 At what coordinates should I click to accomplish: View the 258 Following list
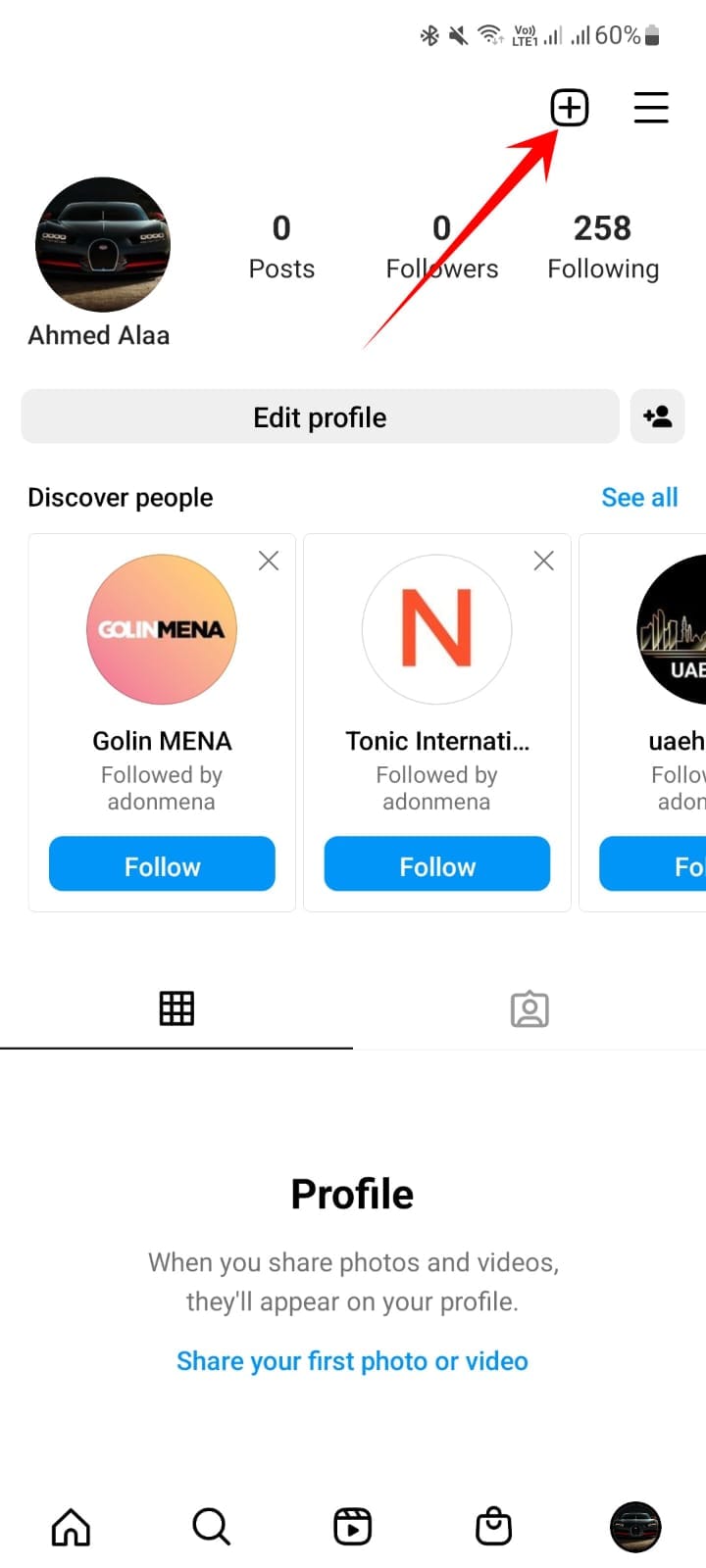point(602,245)
